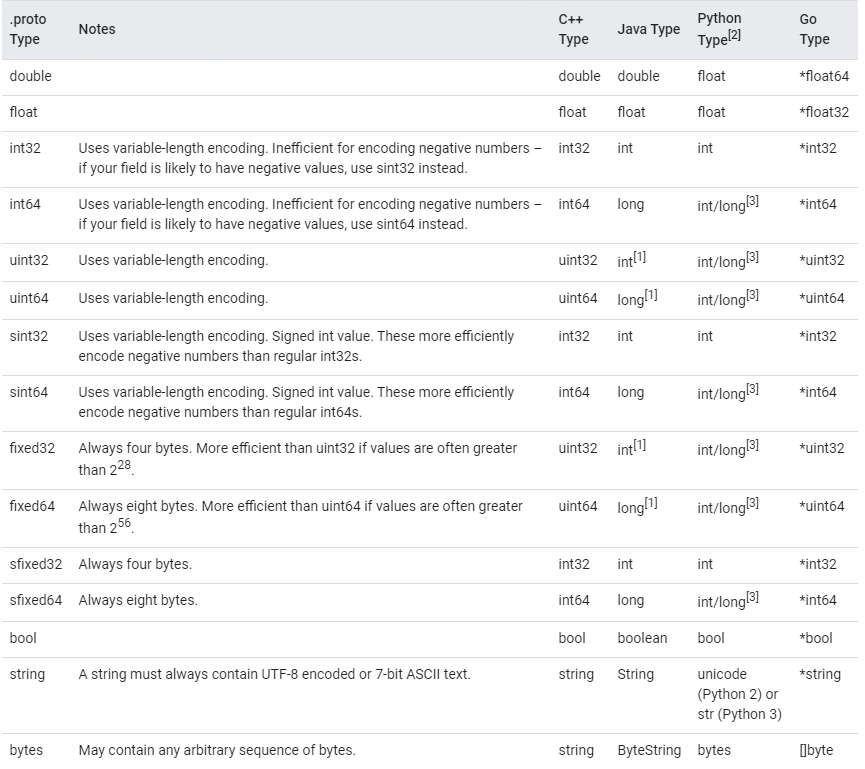Select the "double" cell in .proto Type column
Image resolution: width=865 pixels, height=769 pixels.
[x=30, y=76]
